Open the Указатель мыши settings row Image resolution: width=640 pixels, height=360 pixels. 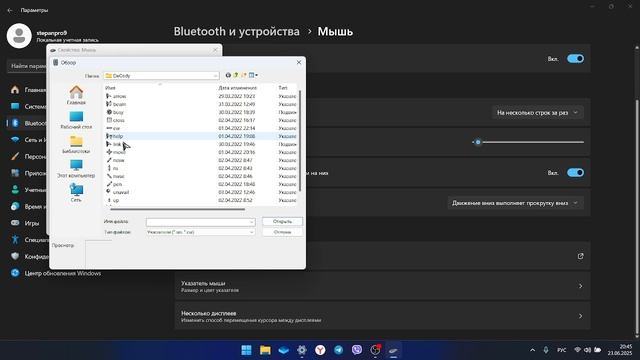(382, 286)
